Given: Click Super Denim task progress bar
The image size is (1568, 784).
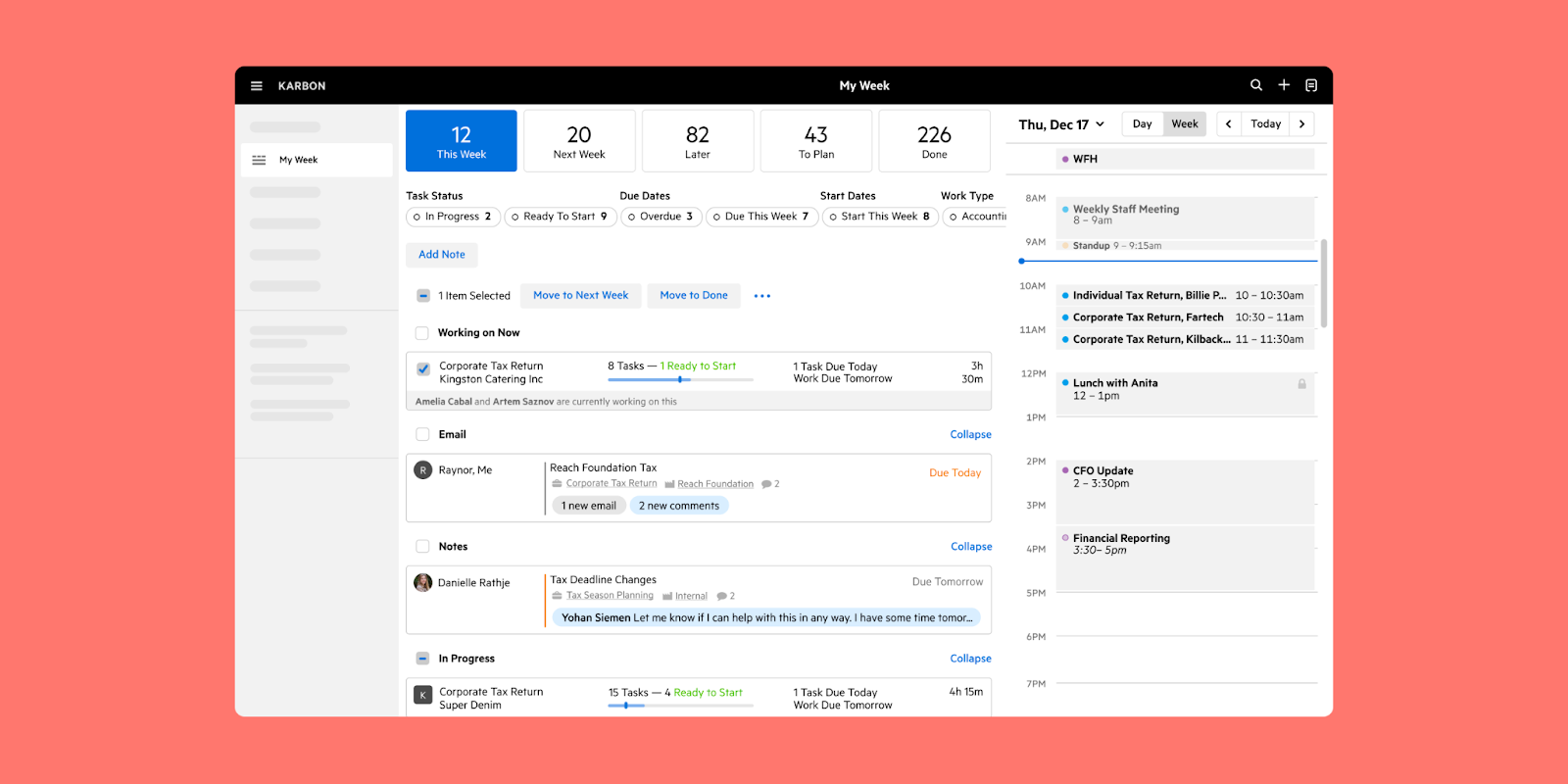Looking at the screenshot, I should [680, 706].
